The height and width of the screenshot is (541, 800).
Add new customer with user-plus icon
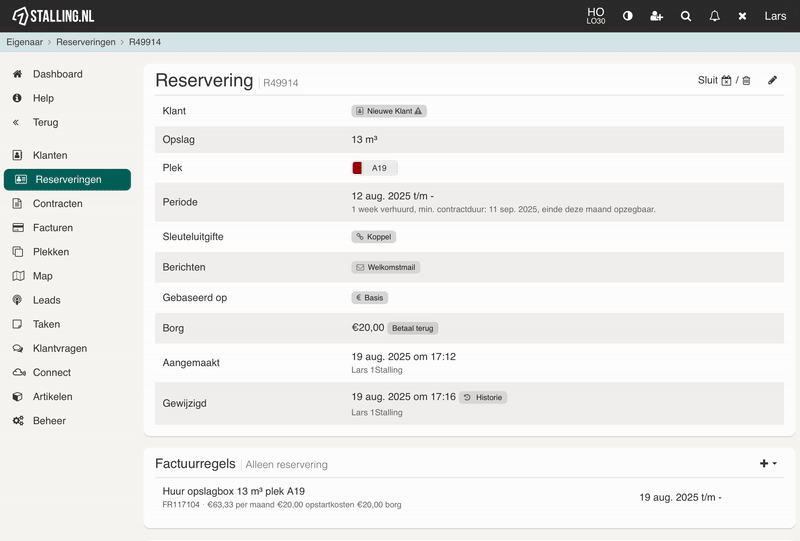656,16
